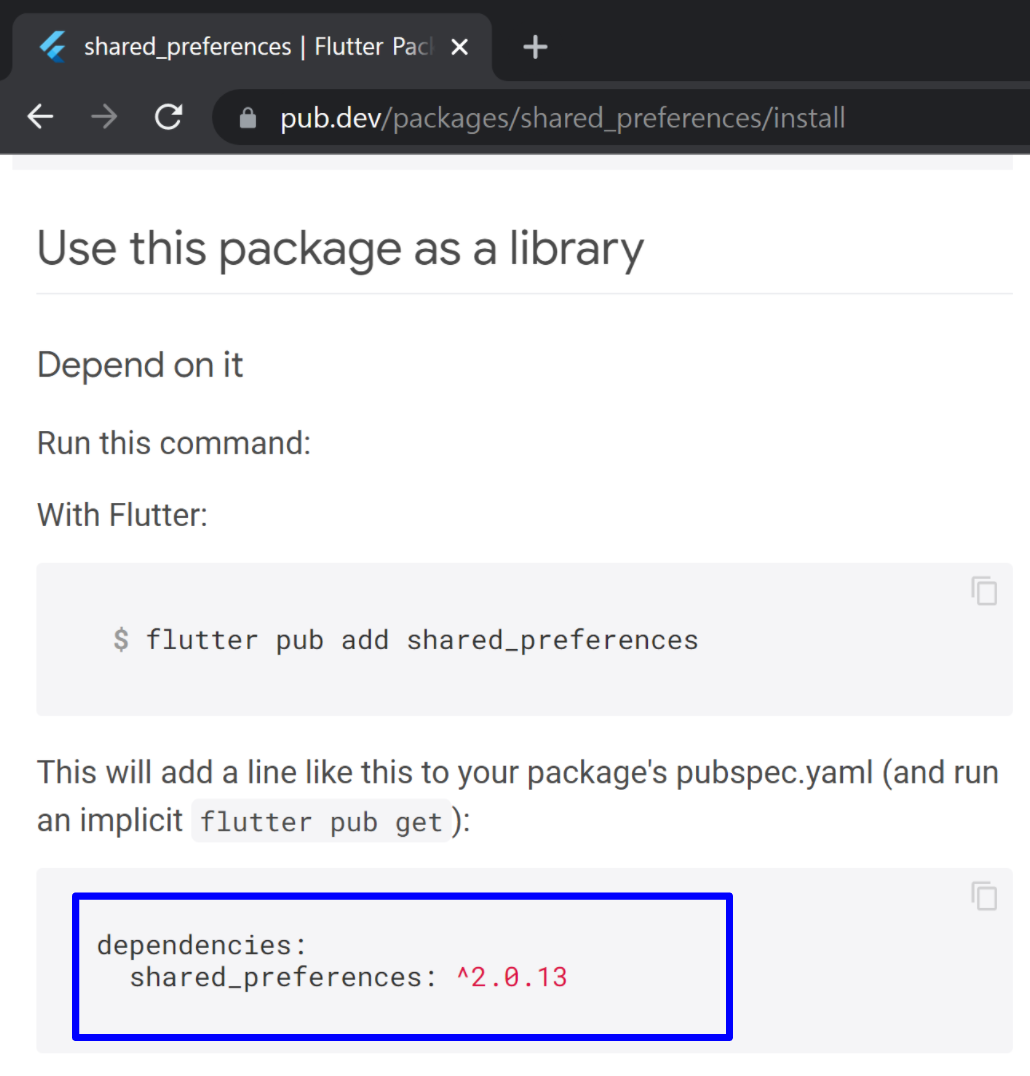Click the 'Use this package as a library' heading

pos(340,248)
